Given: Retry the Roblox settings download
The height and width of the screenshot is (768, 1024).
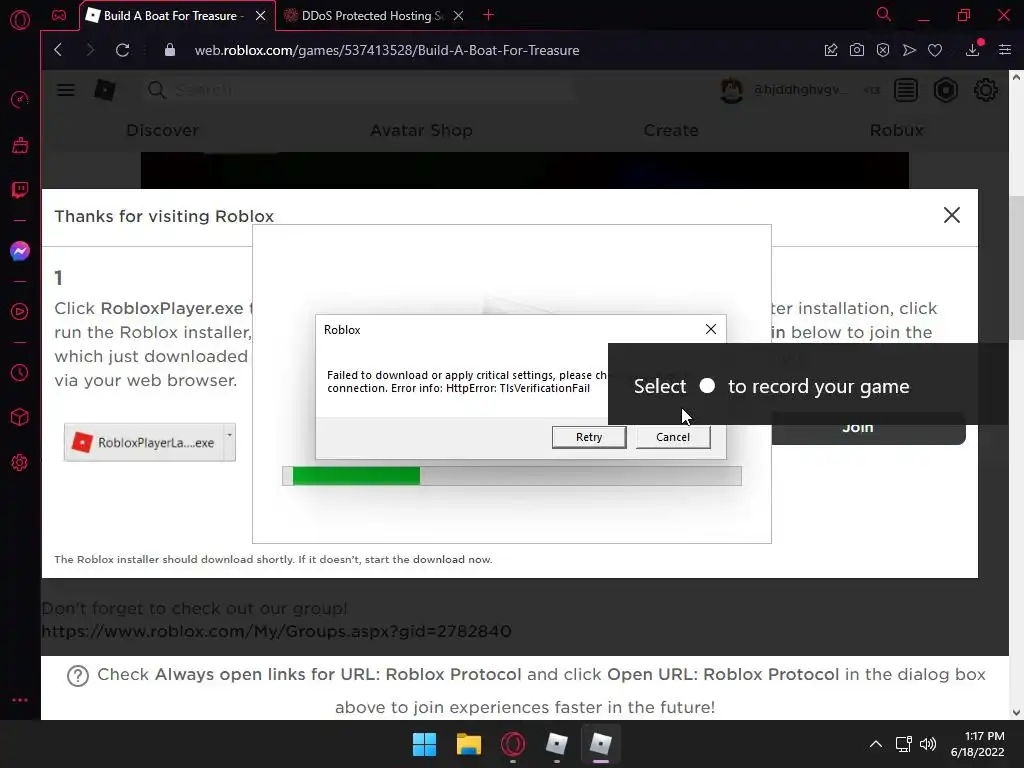Looking at the screenshot, I should 588,437.
